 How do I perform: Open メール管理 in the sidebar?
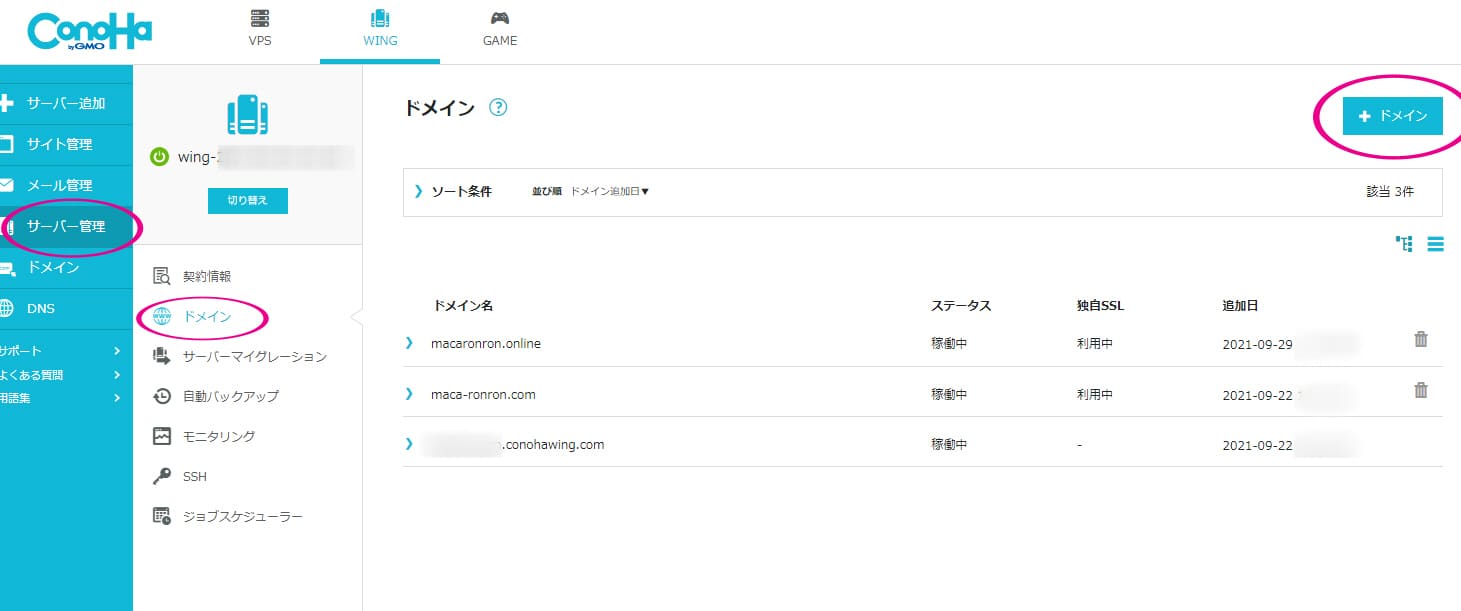(x=66, y=185)
